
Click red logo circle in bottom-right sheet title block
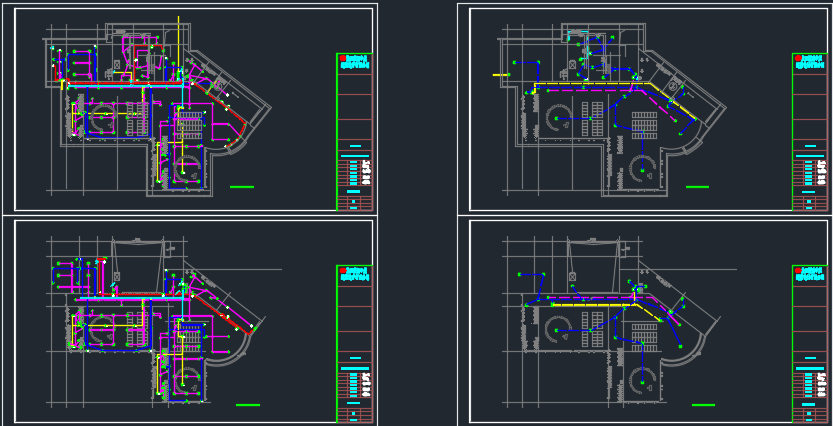[798, 270]
